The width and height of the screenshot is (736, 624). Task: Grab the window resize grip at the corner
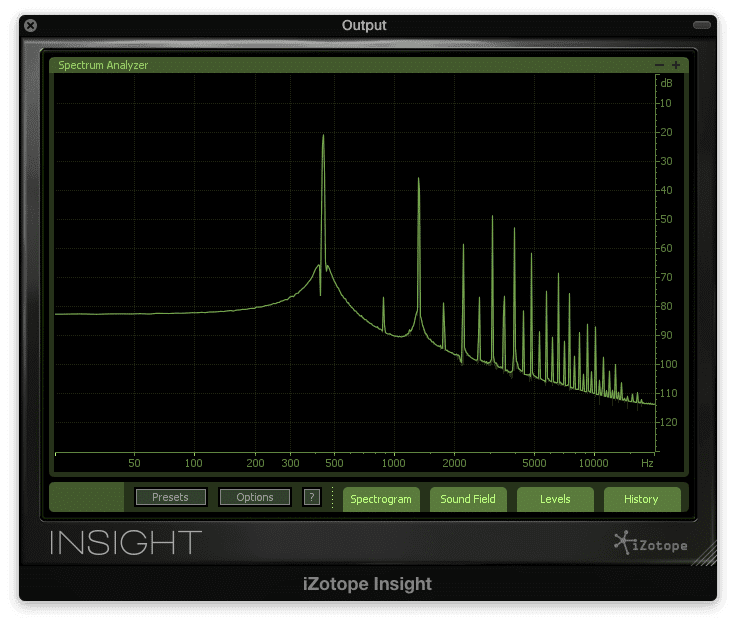[705, 555]
